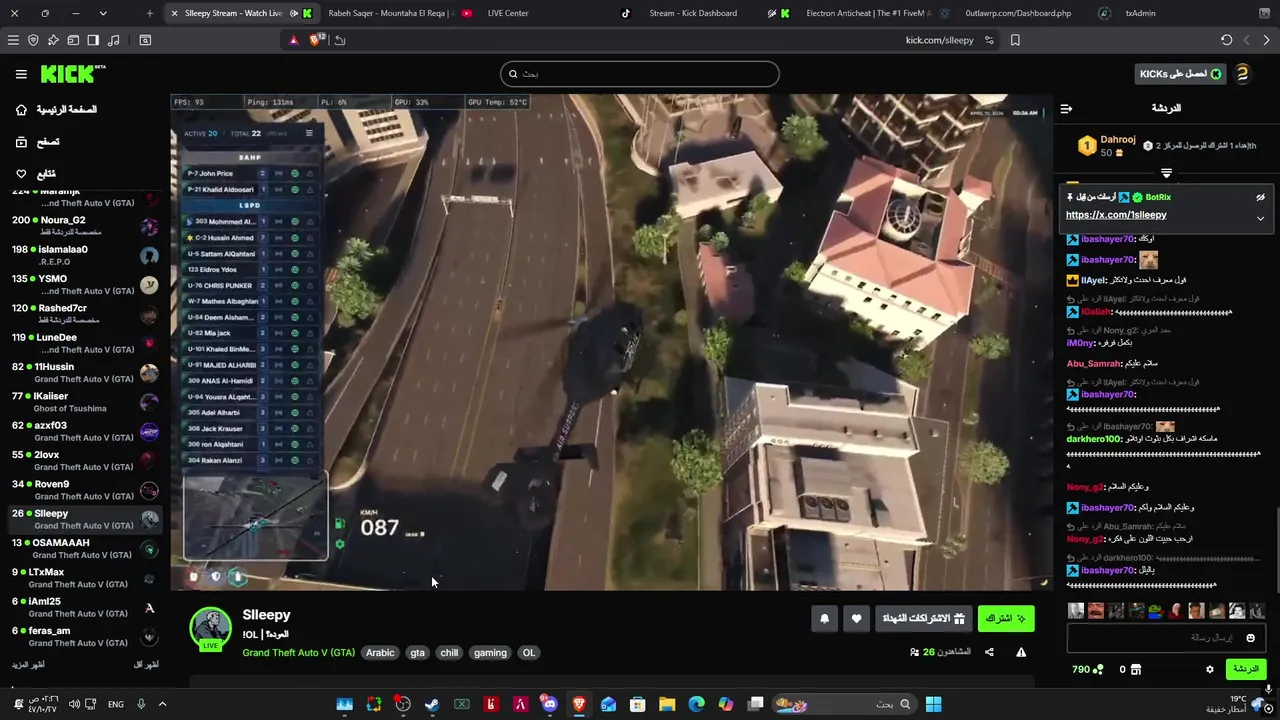
Task: Follow Slleepy with the heart button
Action: pyautogui.click(x=856, y=619)
